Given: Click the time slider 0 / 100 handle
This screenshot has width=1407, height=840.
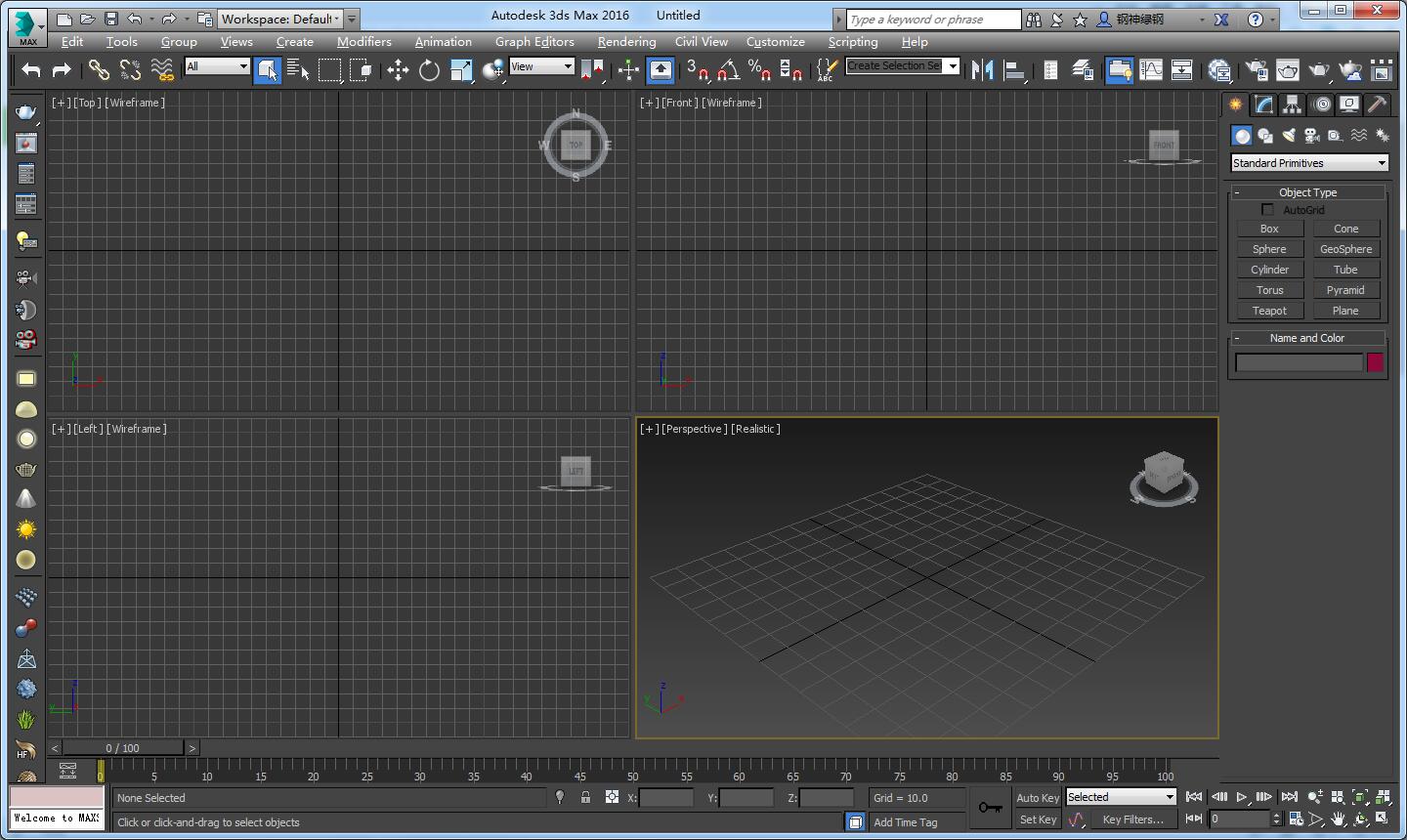Looking at the screenshot, I should tap(123, 748).
